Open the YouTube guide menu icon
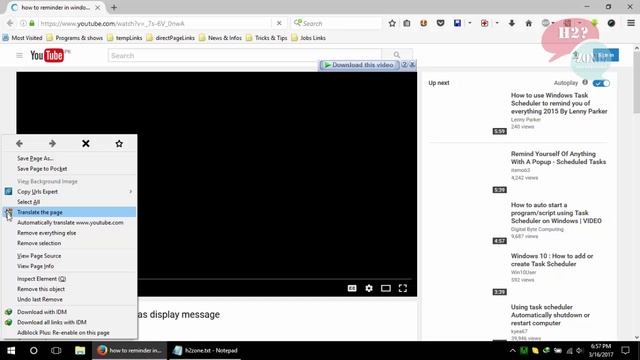Viewport: 640px width, 360px height. (x=19, y=55)
